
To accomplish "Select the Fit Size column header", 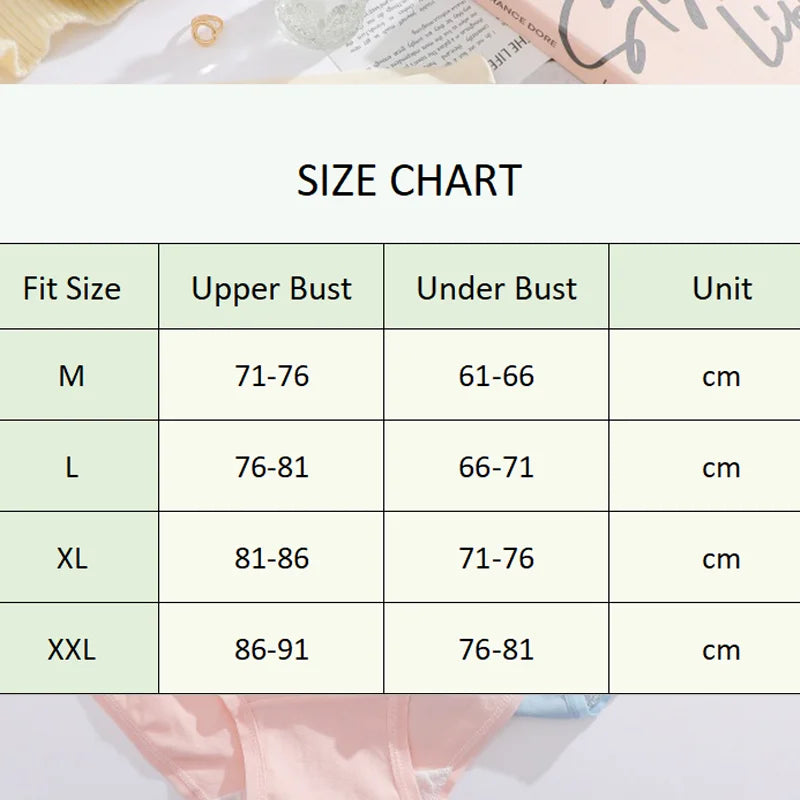I will (72, 289).
